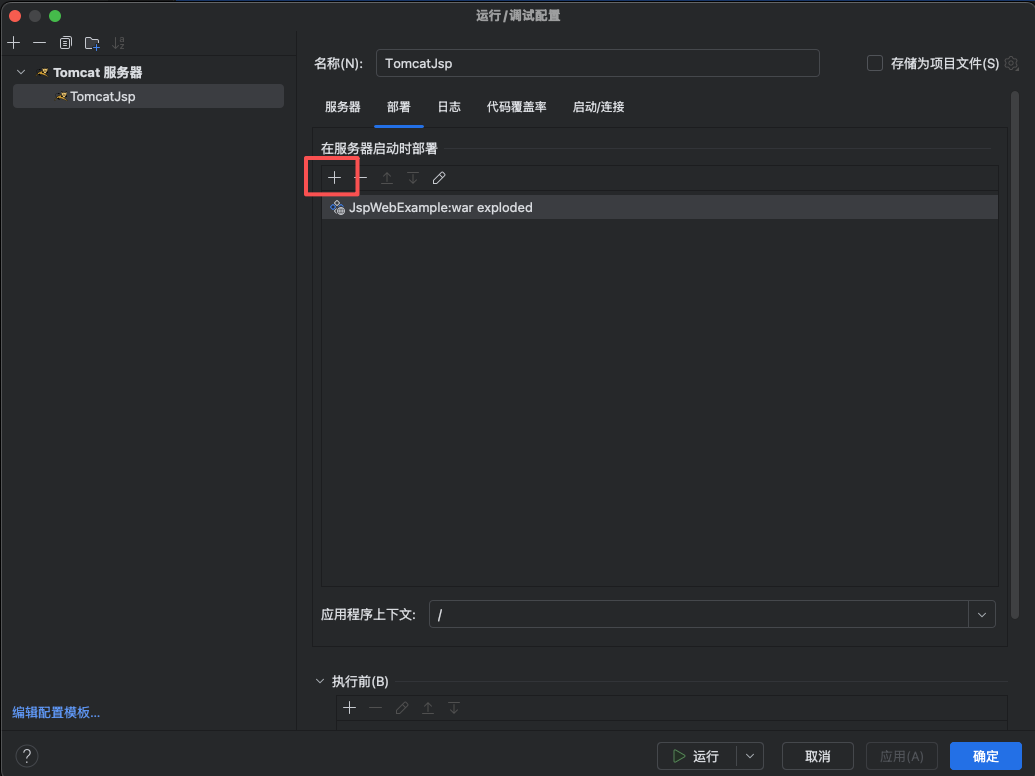The height and width of the screenshot is (776, 1035).
Task: Focus the 名称 input field
Action: [x=597, y=63]
